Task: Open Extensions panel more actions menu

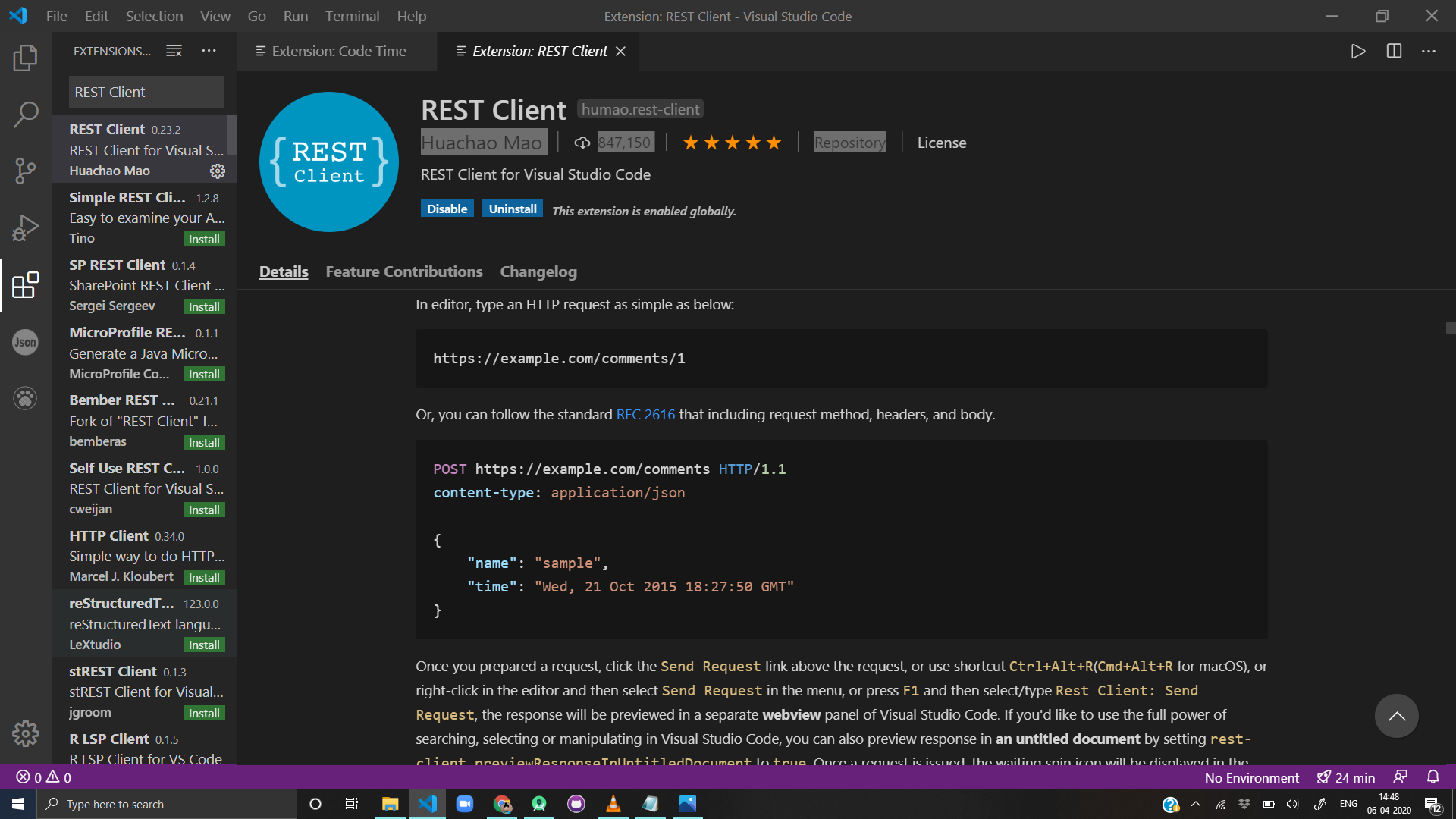Action: pos(209,51)
